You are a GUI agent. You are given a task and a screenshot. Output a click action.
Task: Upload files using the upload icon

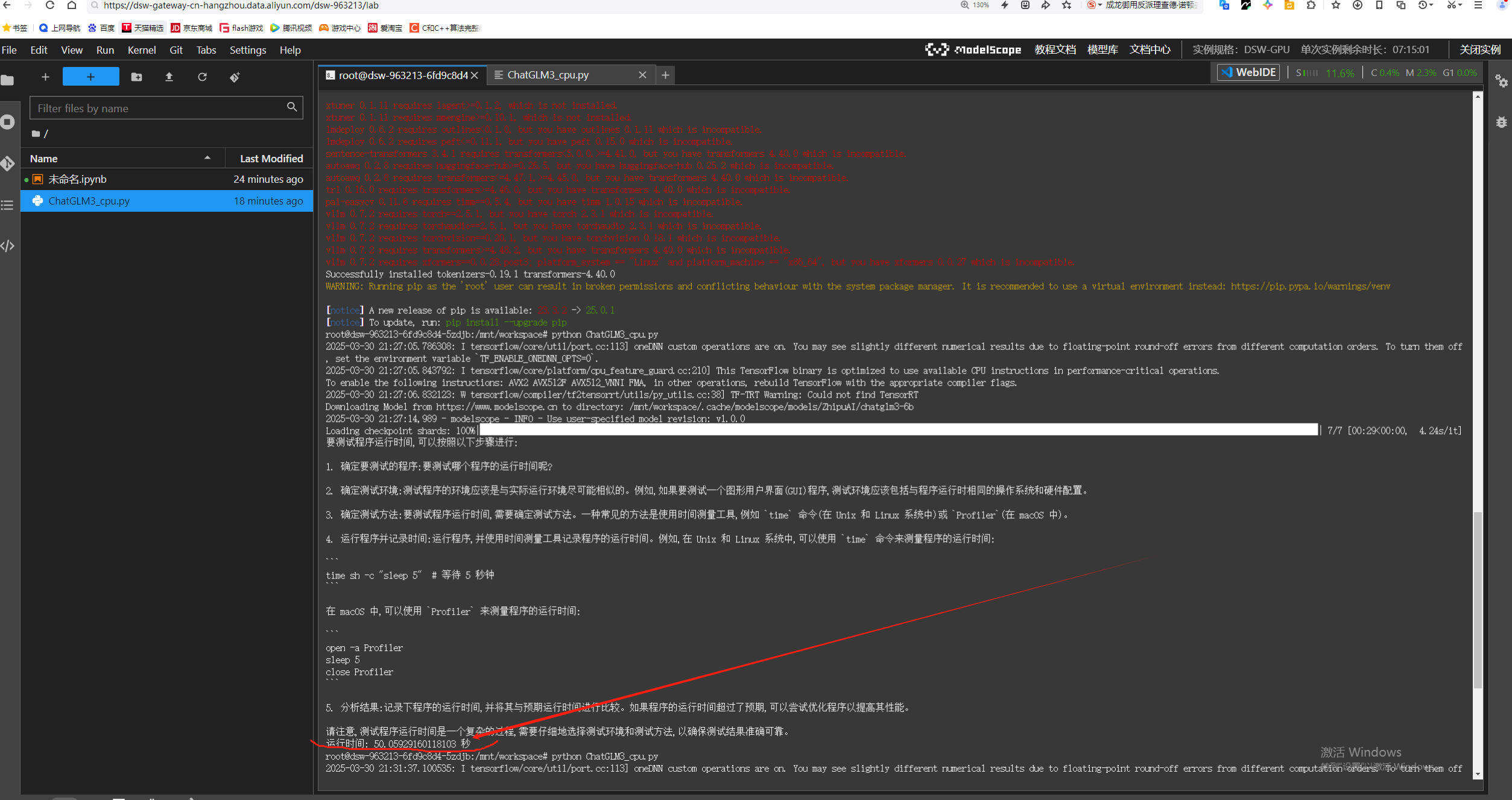tap(169, 77)
